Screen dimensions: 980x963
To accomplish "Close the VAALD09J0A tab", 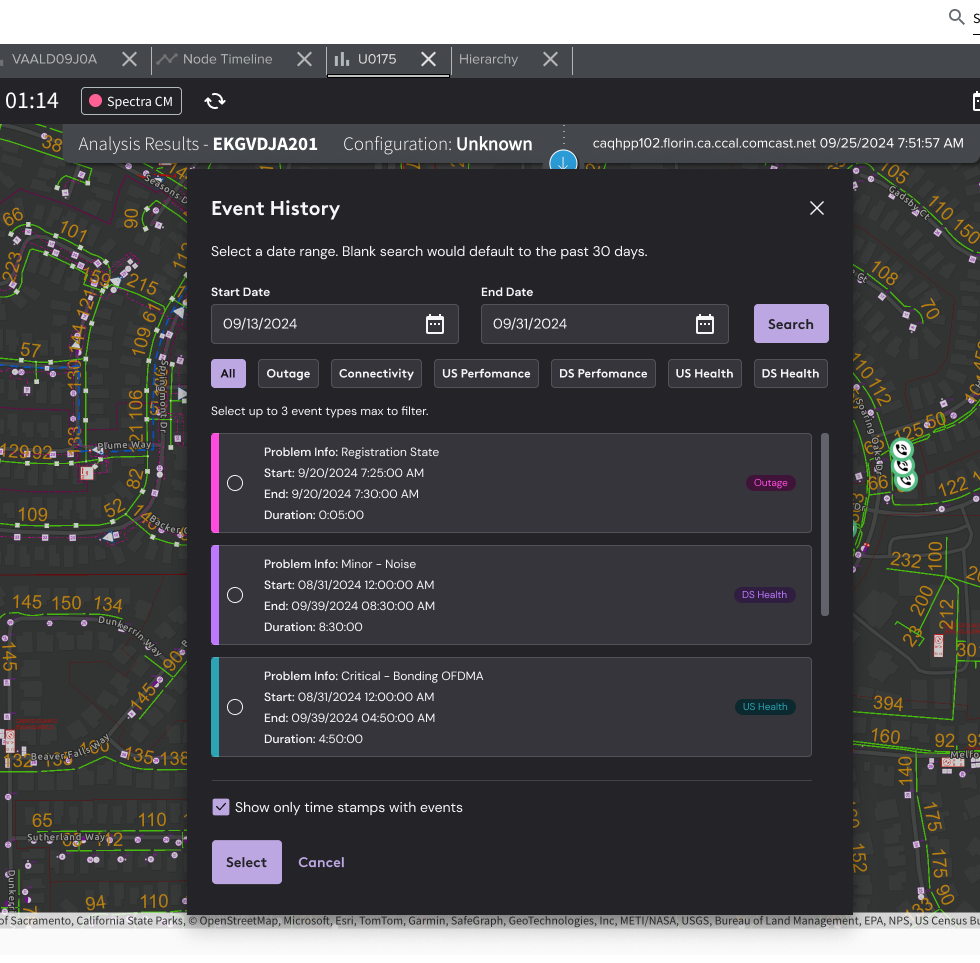I will pyautogui.click(x=129, y=59).
